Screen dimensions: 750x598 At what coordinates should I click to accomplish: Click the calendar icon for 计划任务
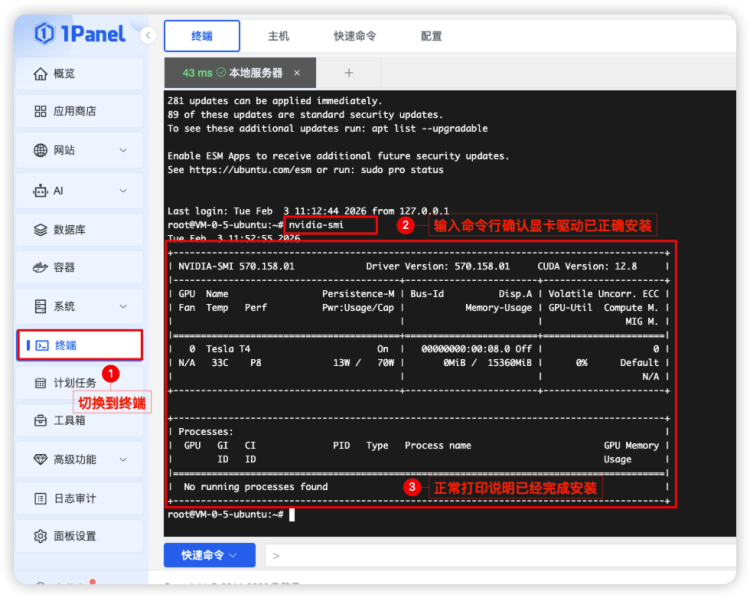point(41,383)
